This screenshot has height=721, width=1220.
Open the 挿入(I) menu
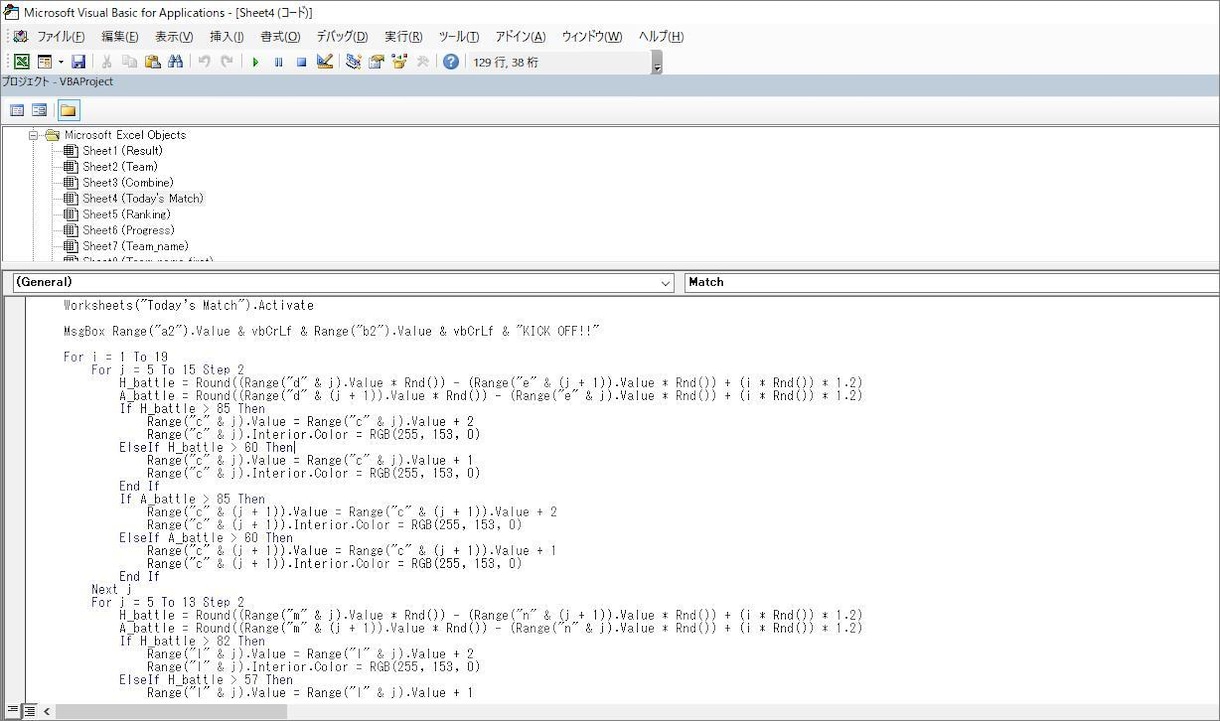(x=227, y=37)
